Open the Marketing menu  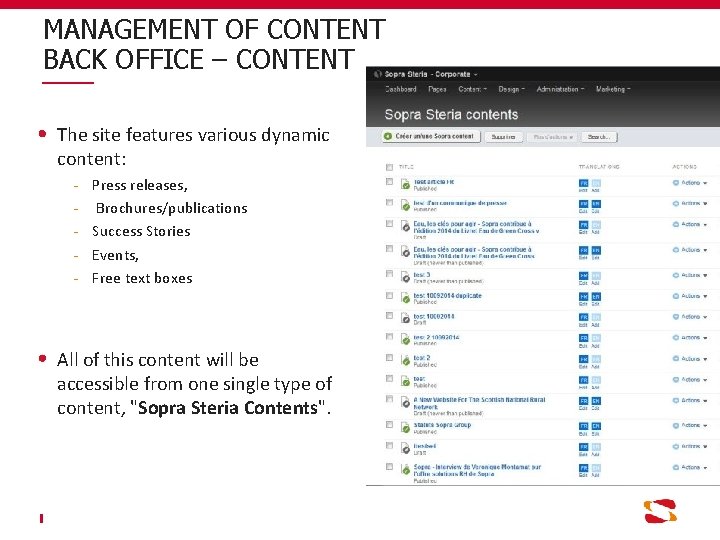coord(613,89)
